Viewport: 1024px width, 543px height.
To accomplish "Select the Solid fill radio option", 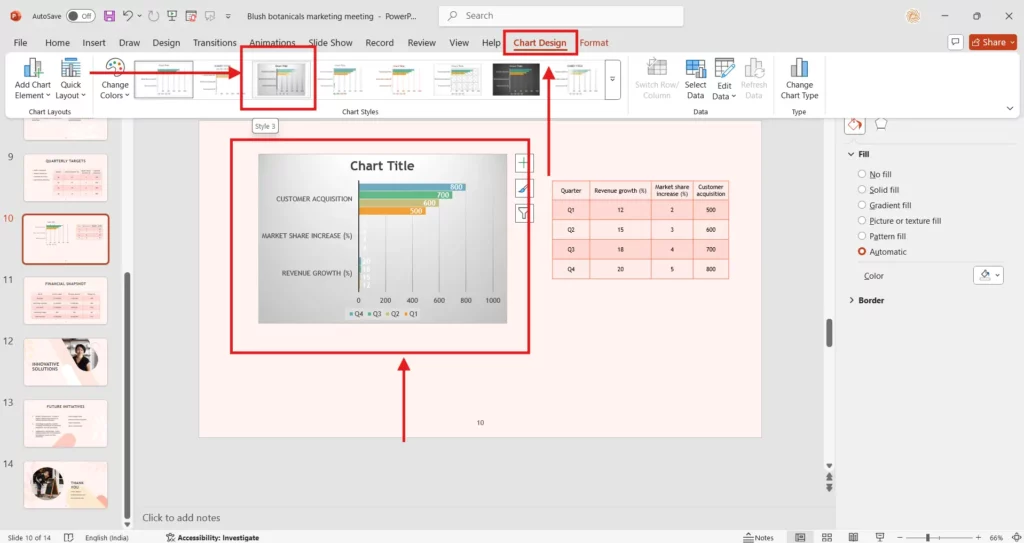I will click(862, 190).
